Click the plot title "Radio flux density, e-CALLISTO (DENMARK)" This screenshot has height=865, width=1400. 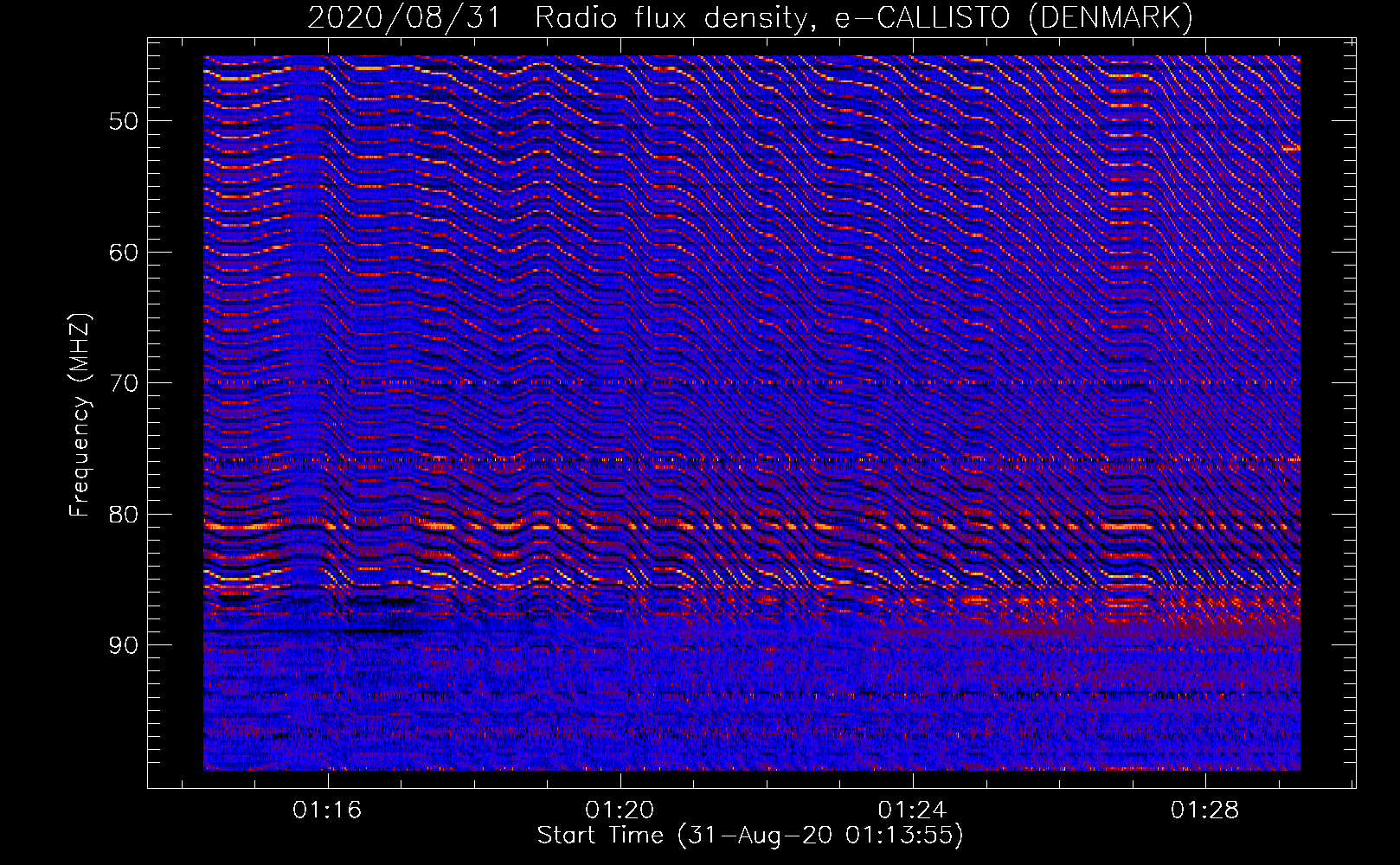pyautogui.click(x=864, y=17)
